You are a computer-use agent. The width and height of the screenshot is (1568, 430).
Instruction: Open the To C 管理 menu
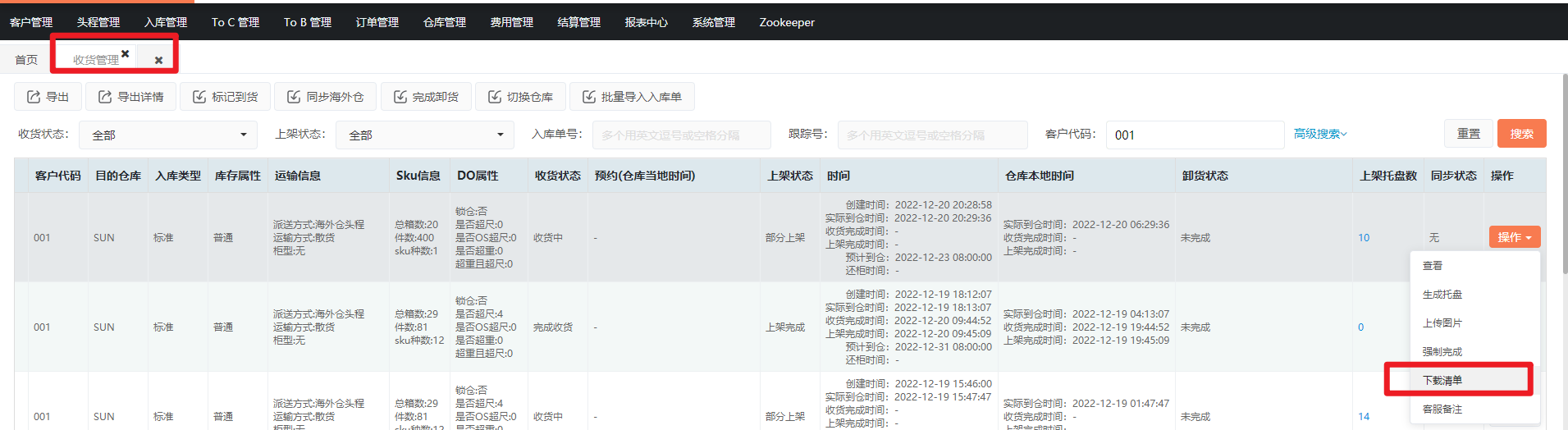pyautogui.click(x=235, y=22)
